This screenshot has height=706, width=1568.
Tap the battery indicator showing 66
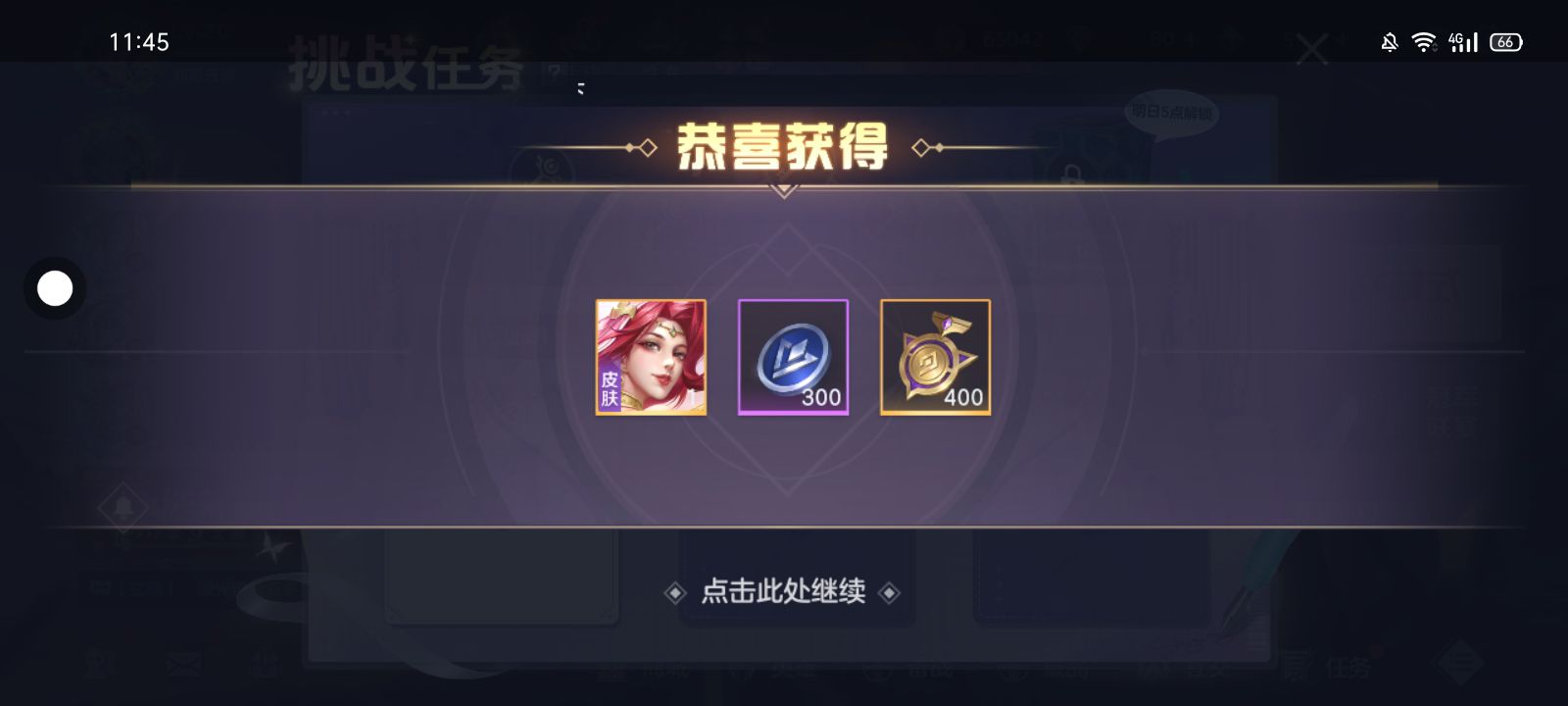pos(1505,42)
